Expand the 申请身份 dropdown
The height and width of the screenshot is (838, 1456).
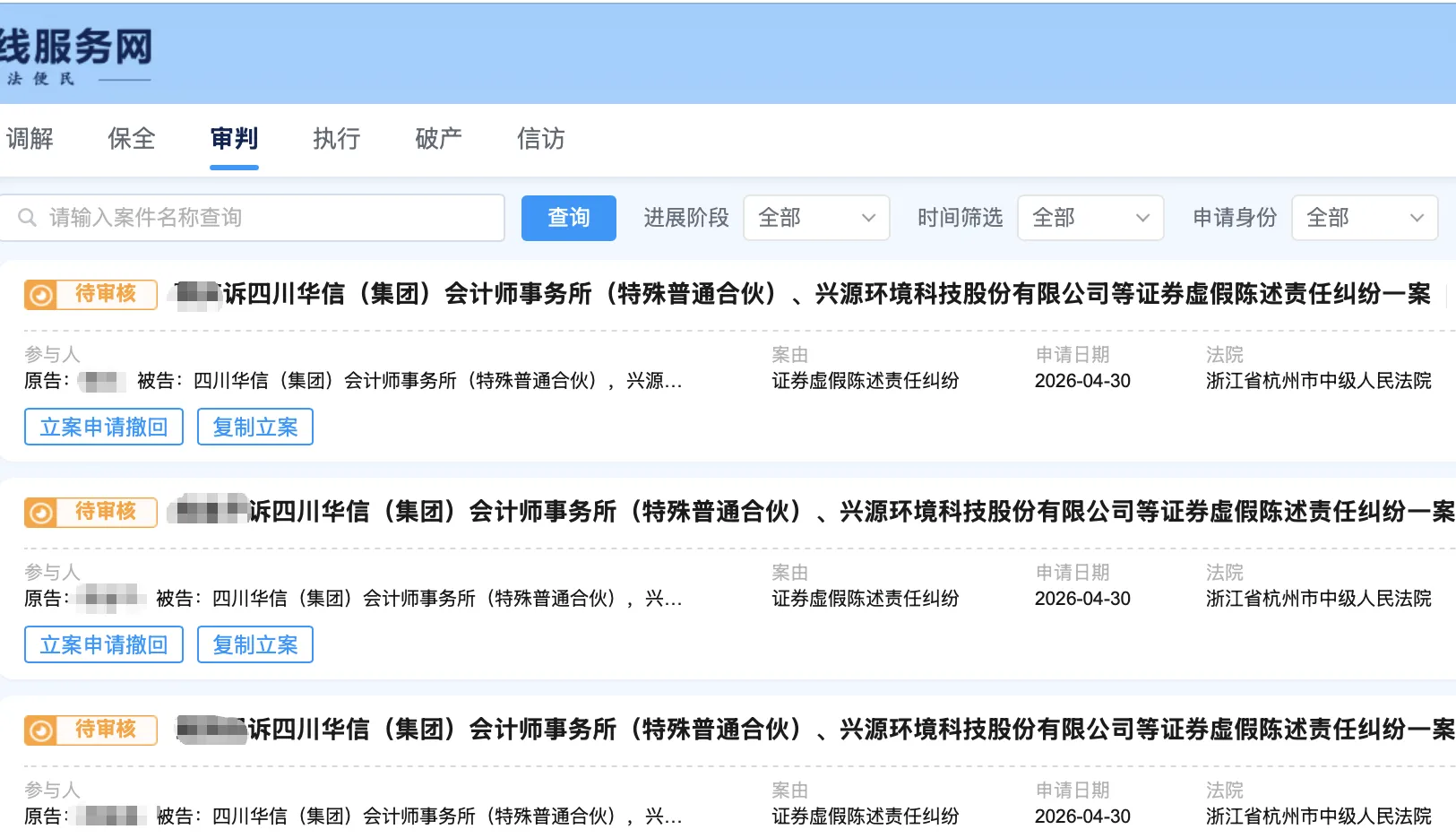[x=1365, y=218]
